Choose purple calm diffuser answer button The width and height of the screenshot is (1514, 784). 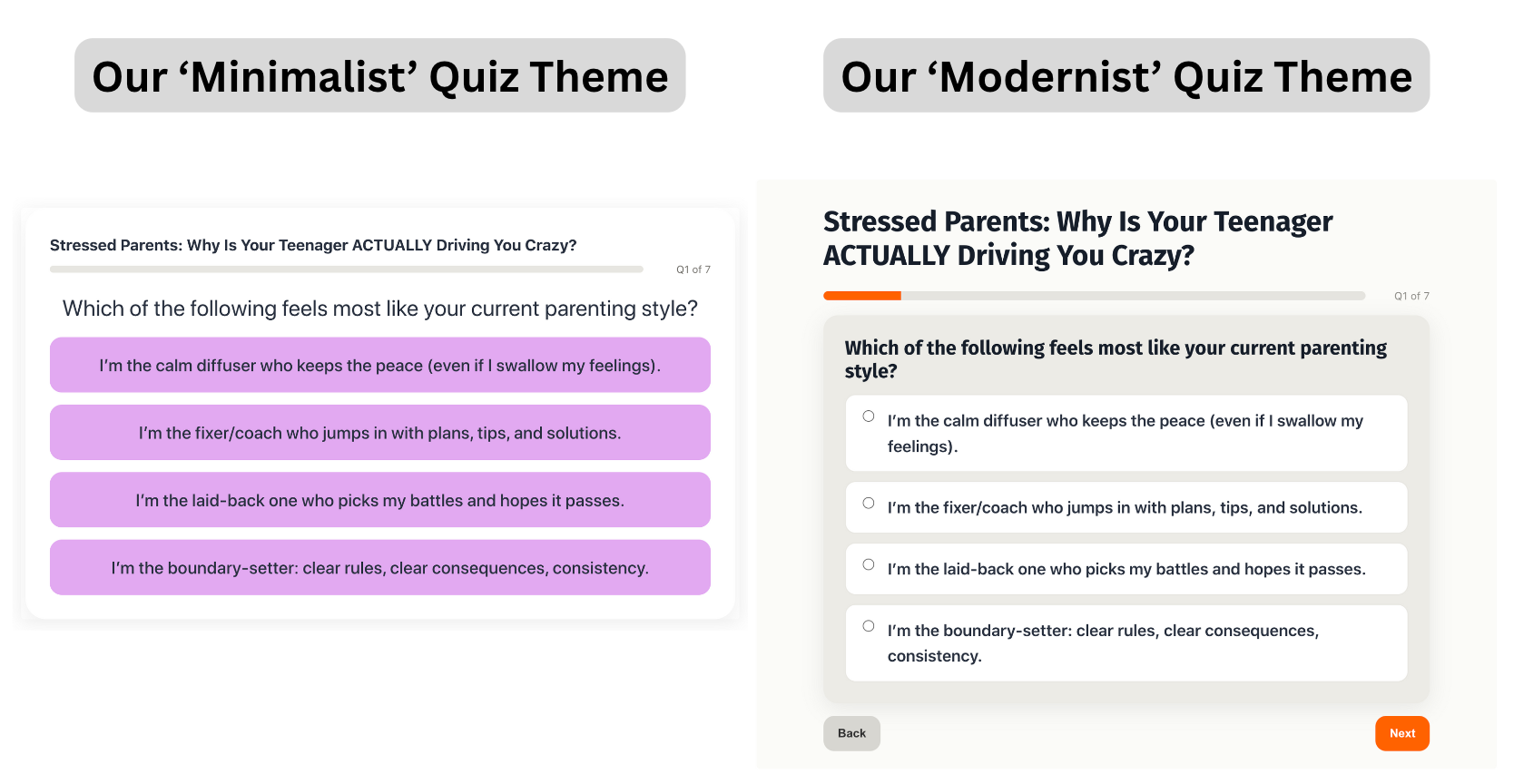[380, 365]
